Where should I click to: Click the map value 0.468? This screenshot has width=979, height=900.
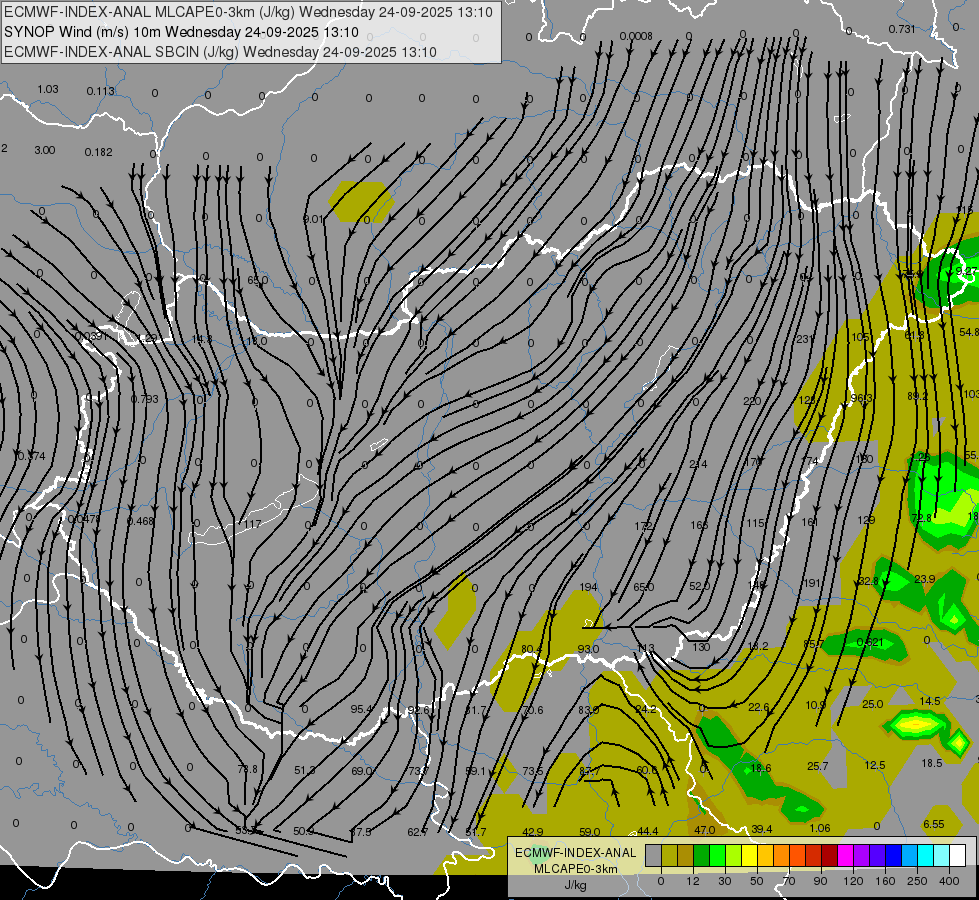pos(140,521)
